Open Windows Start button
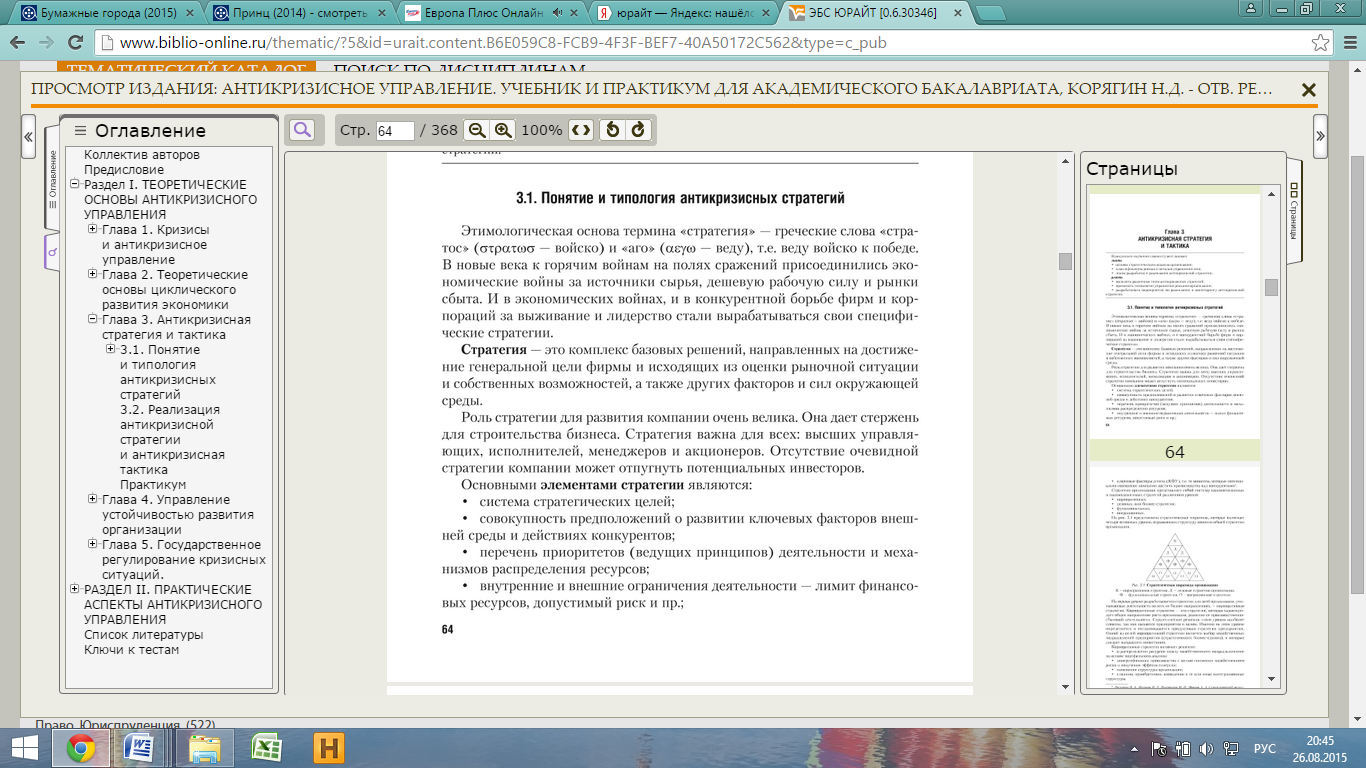The height and width of the screenshot is (768, 1366). 24,747
